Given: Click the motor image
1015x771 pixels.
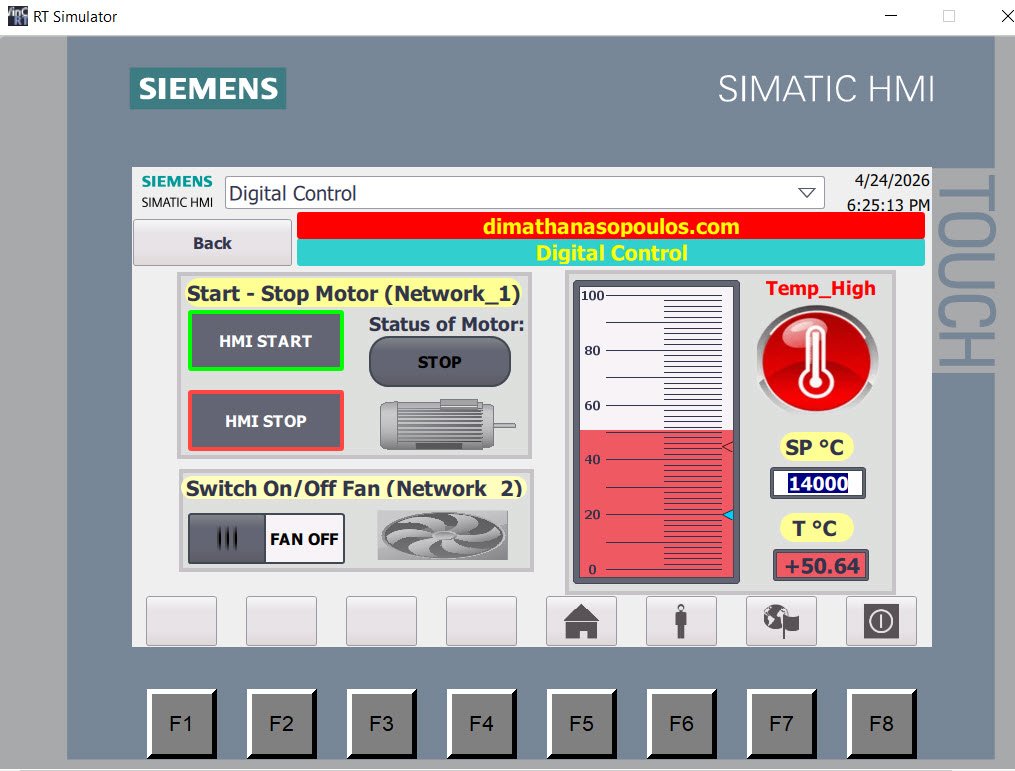Looking at the screenshot, I should 445,424.
